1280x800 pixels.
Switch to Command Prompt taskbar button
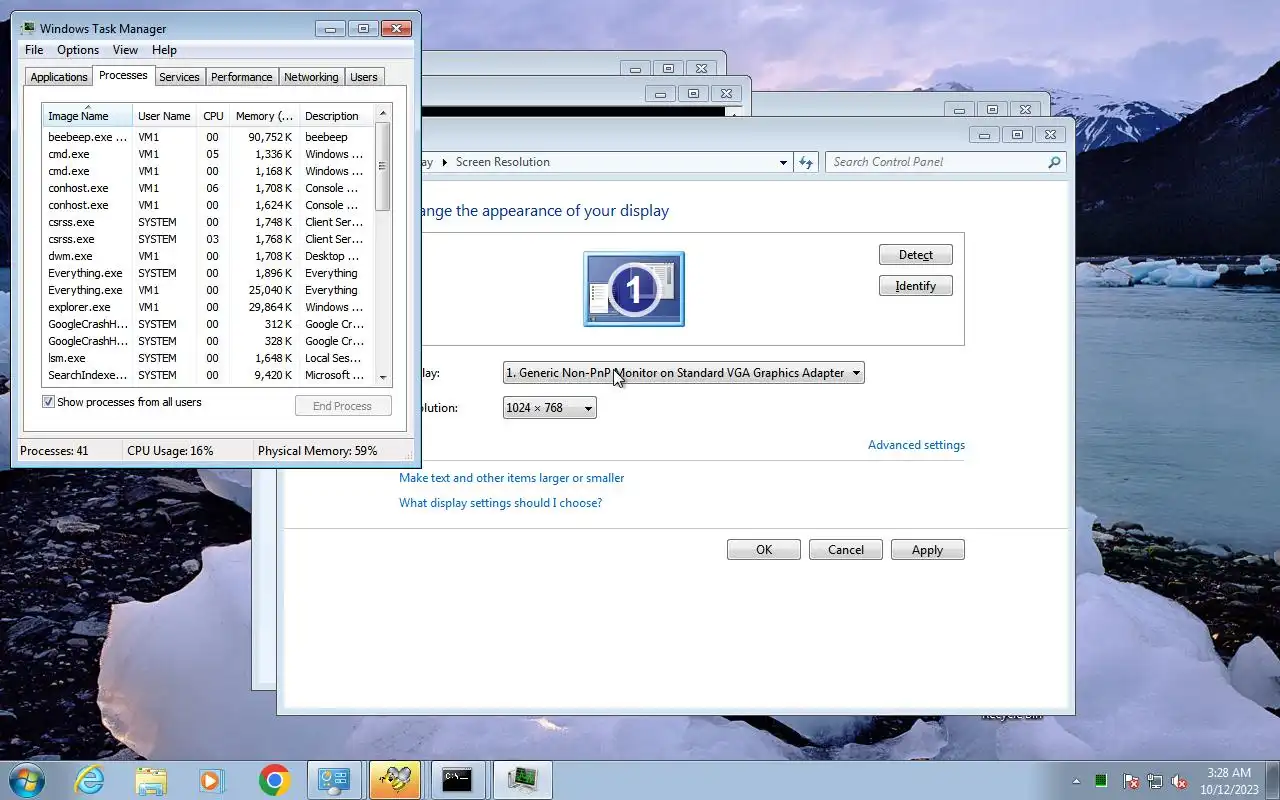coord(458,780)
